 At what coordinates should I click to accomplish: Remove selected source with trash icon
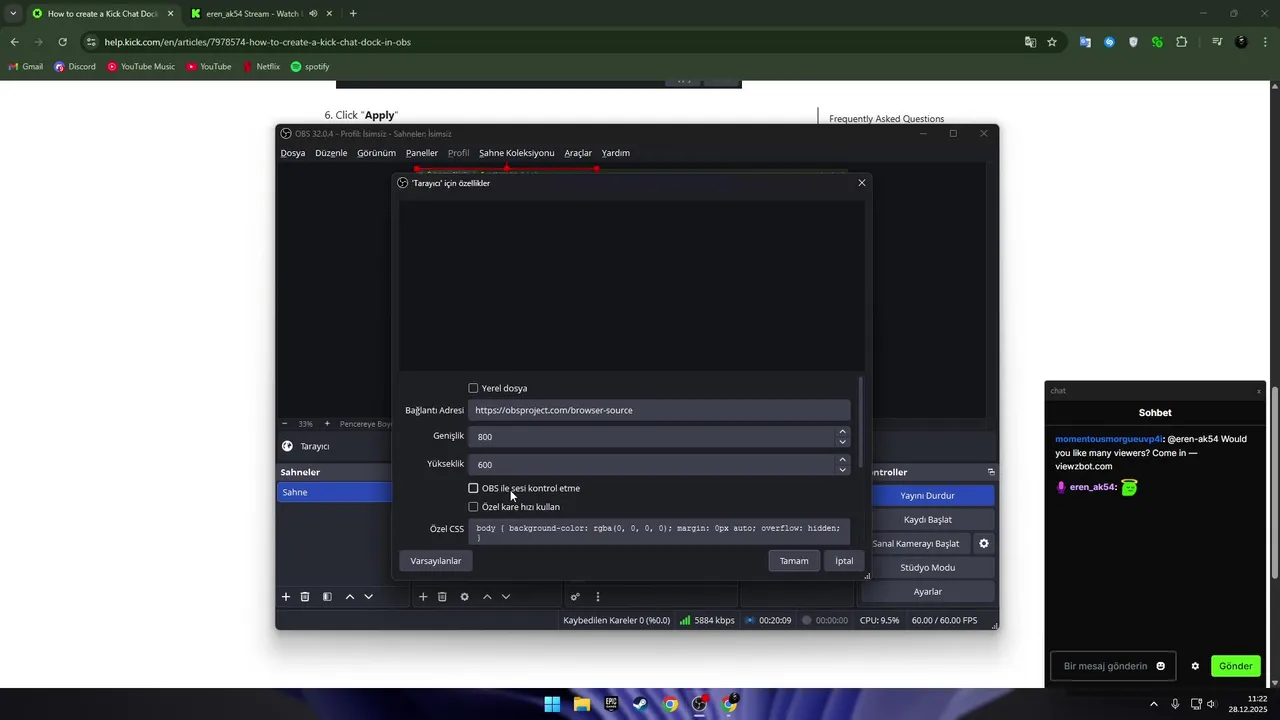tap(442, 597)
